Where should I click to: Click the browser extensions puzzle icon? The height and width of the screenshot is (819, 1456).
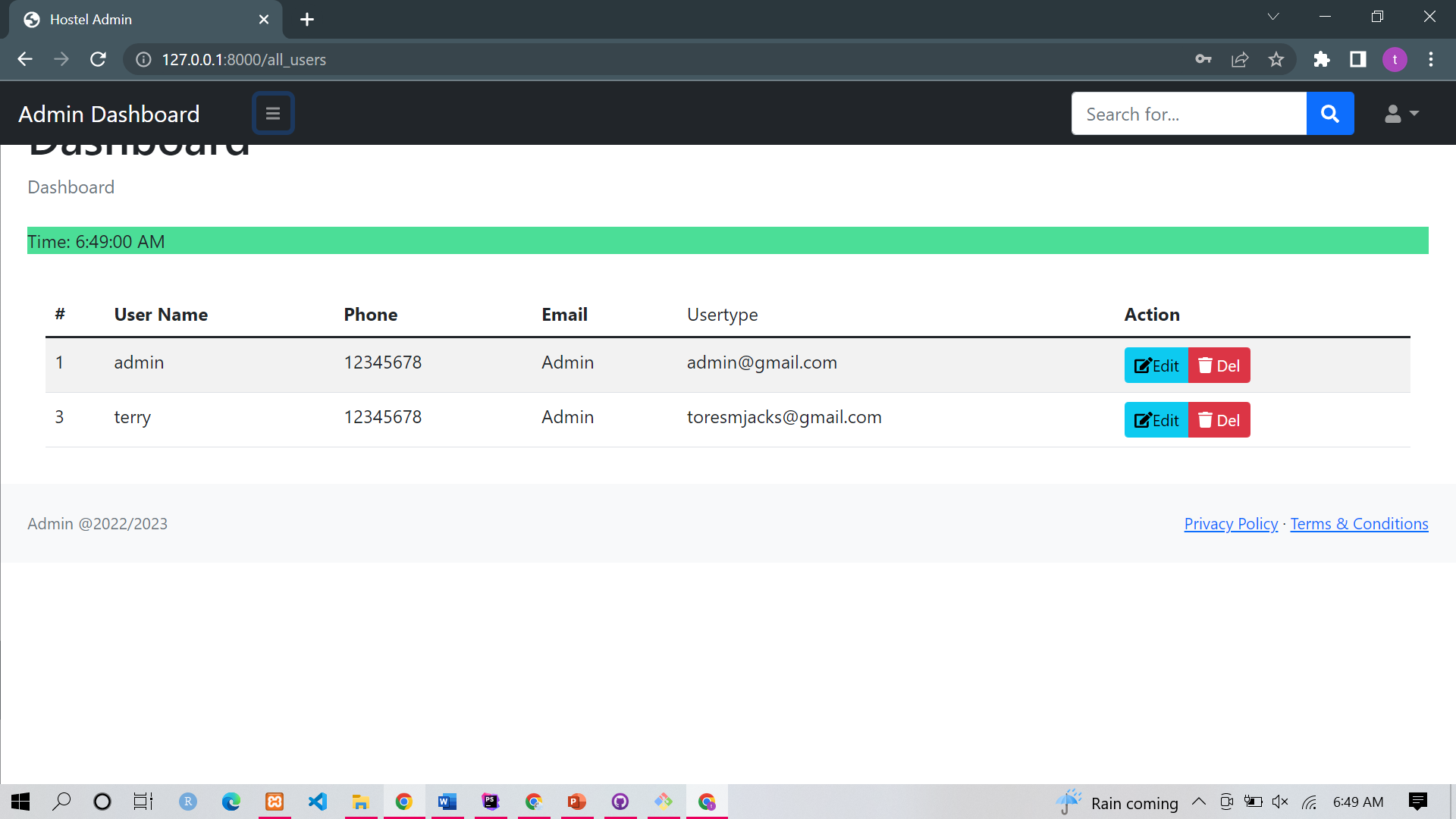click(x=1322, y=59)
